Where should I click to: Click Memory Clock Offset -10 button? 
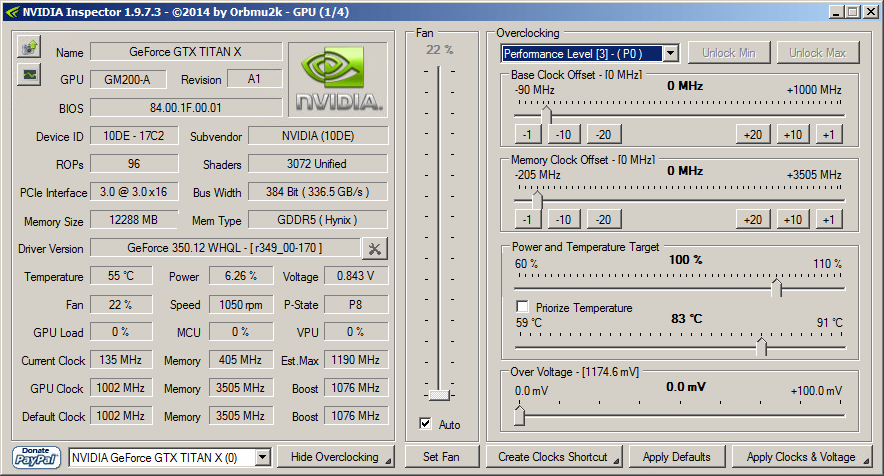[564, 219]
